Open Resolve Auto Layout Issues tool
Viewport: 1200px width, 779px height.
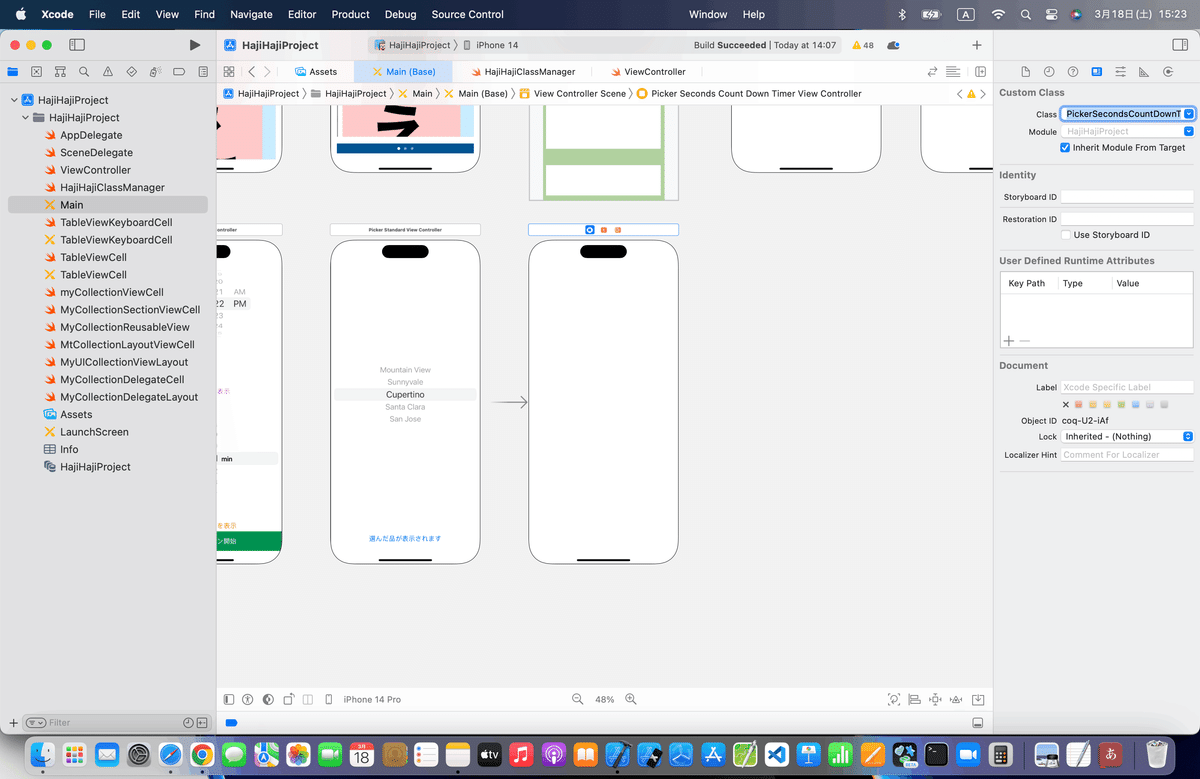[x=956, y=699]
